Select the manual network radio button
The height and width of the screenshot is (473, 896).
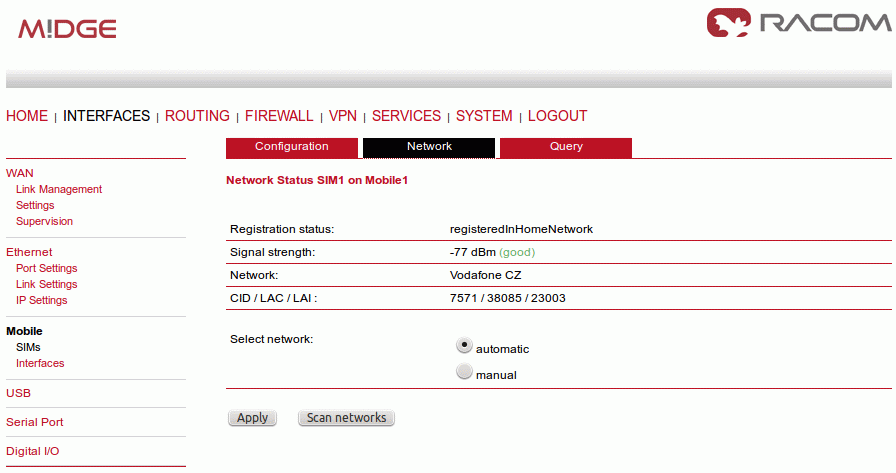pos(464,372)
